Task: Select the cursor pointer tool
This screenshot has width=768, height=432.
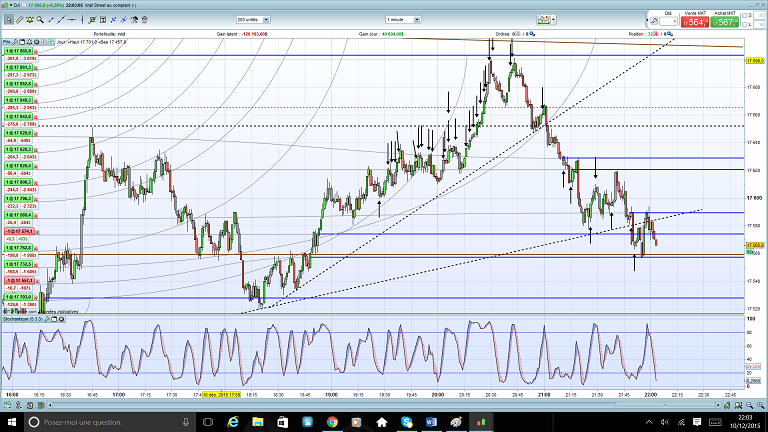Action: tap(9, 20)
